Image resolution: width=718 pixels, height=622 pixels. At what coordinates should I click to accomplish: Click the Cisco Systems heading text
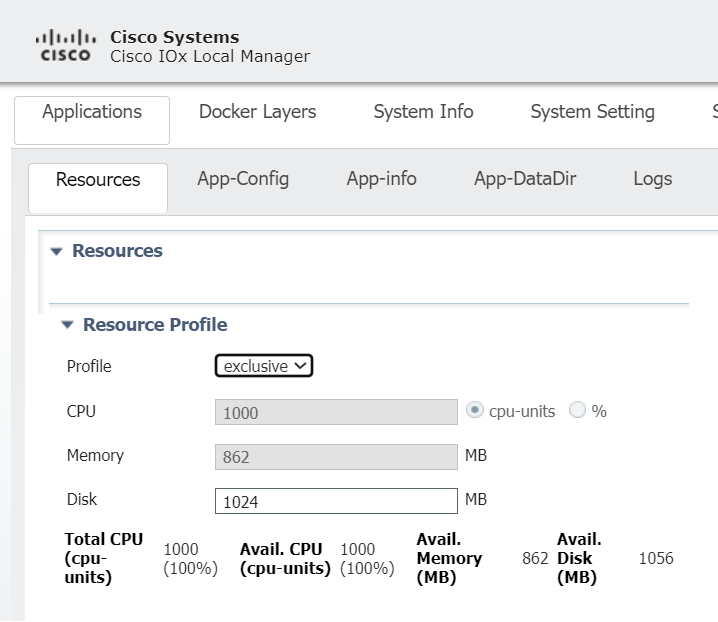(x=174, y=37)
